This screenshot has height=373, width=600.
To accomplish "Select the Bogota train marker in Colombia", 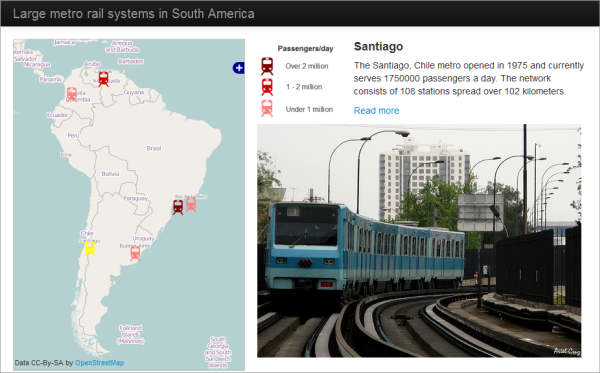I will [x=72, y=94].
